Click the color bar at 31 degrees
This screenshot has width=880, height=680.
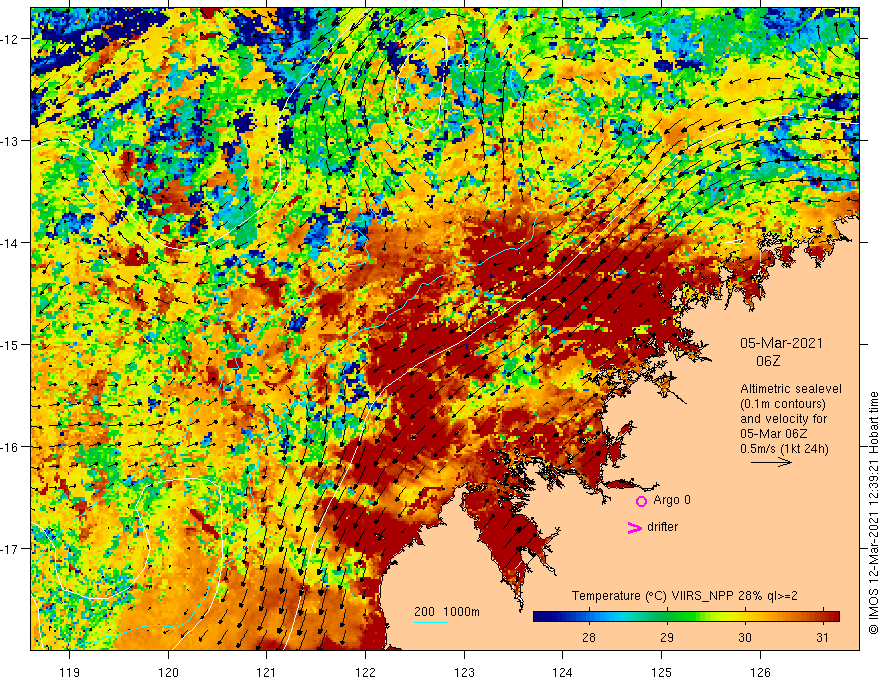click(823, 616)
